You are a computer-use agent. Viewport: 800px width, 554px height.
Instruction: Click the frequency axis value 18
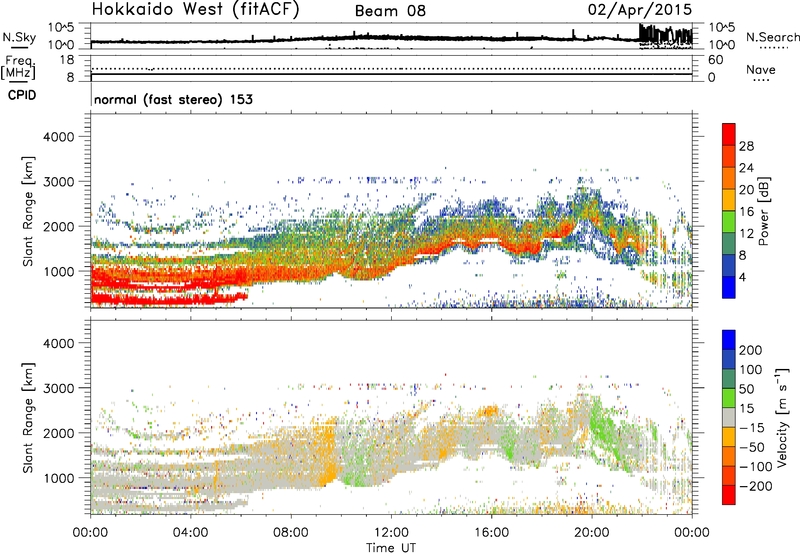[67, 60]
